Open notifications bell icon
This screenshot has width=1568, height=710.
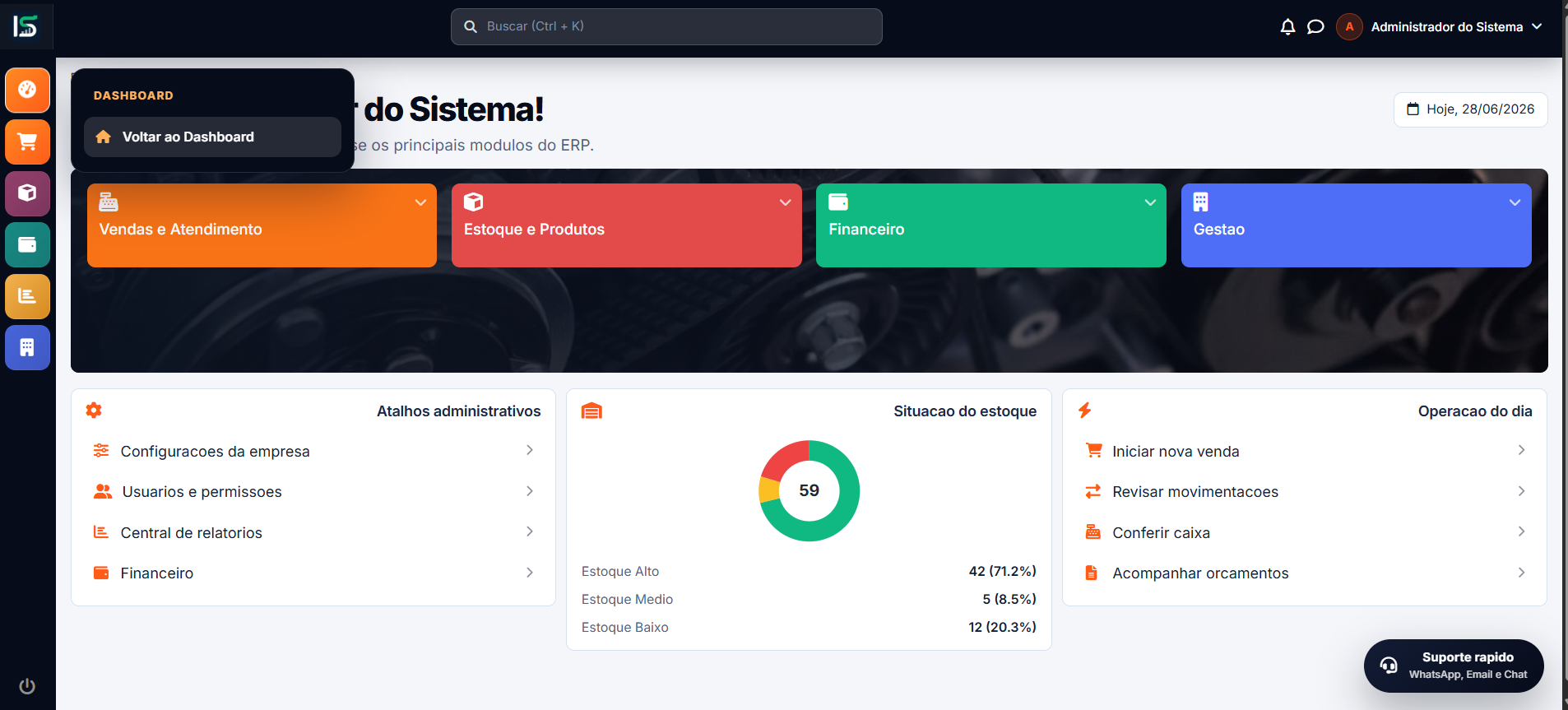[1287, 27]
